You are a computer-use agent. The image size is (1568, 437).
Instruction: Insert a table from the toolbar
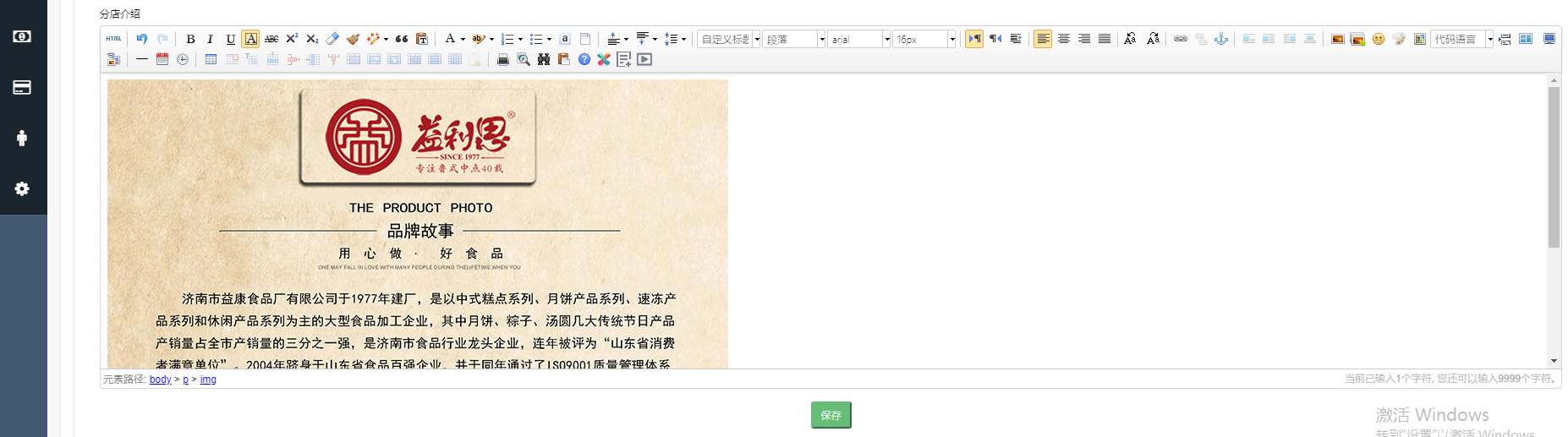click(211, 59)
